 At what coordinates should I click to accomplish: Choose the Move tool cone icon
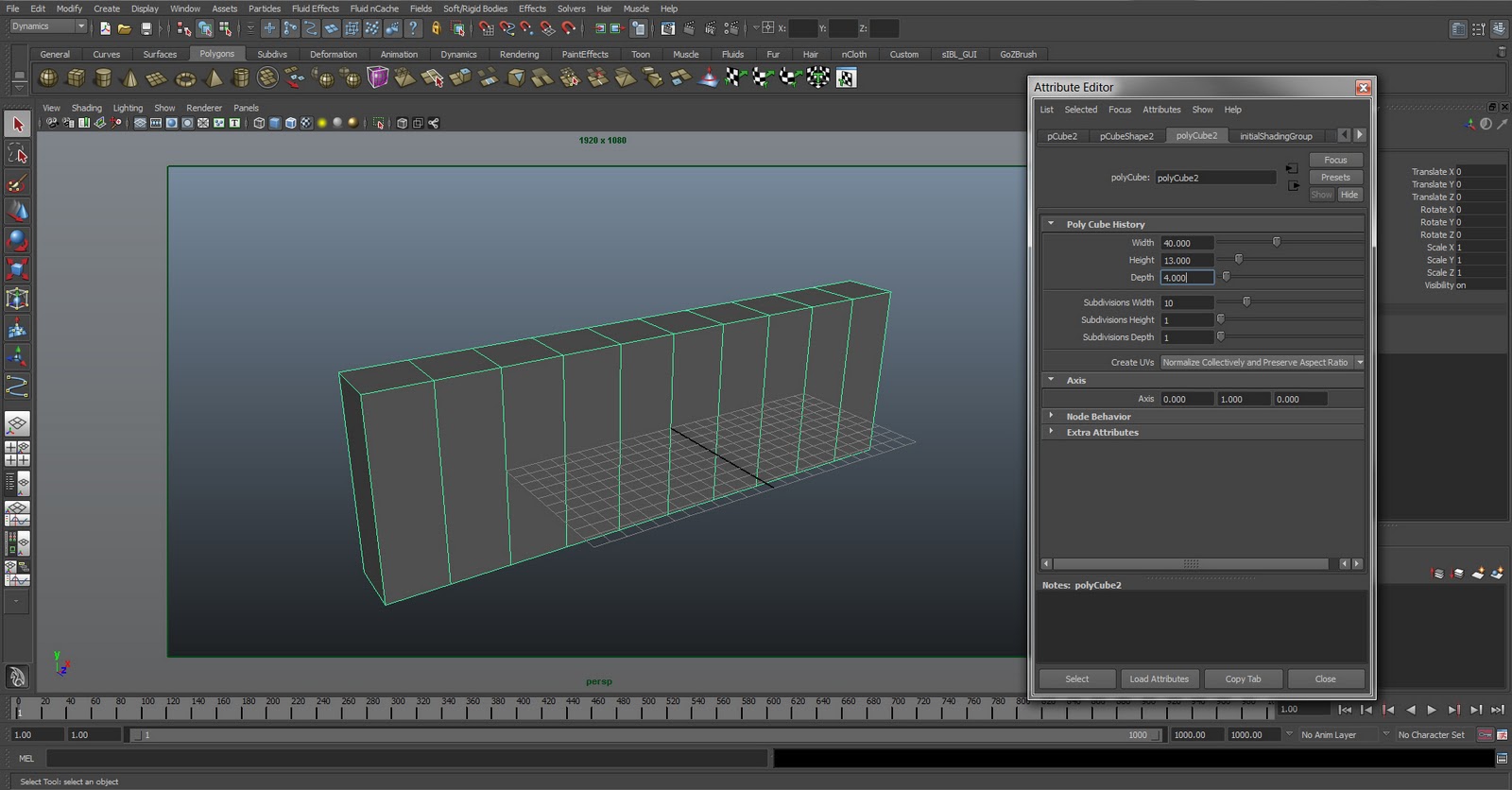tap(17, 212)
